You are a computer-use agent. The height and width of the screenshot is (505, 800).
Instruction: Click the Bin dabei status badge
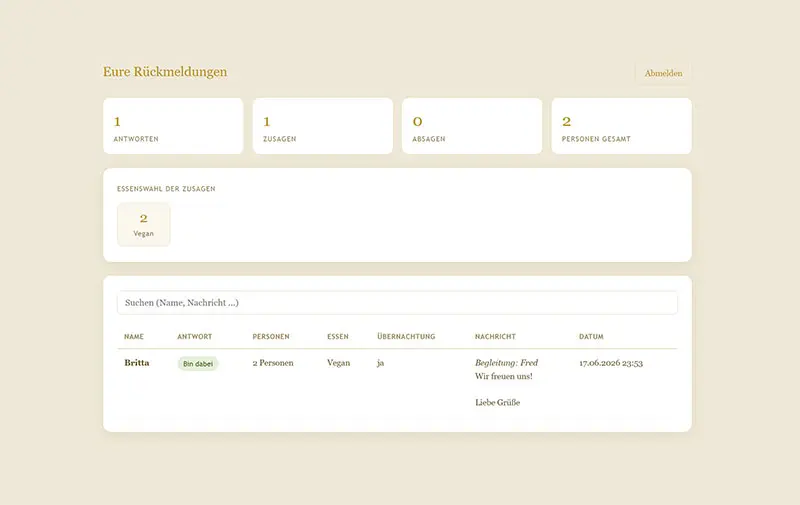coord(198,364)
